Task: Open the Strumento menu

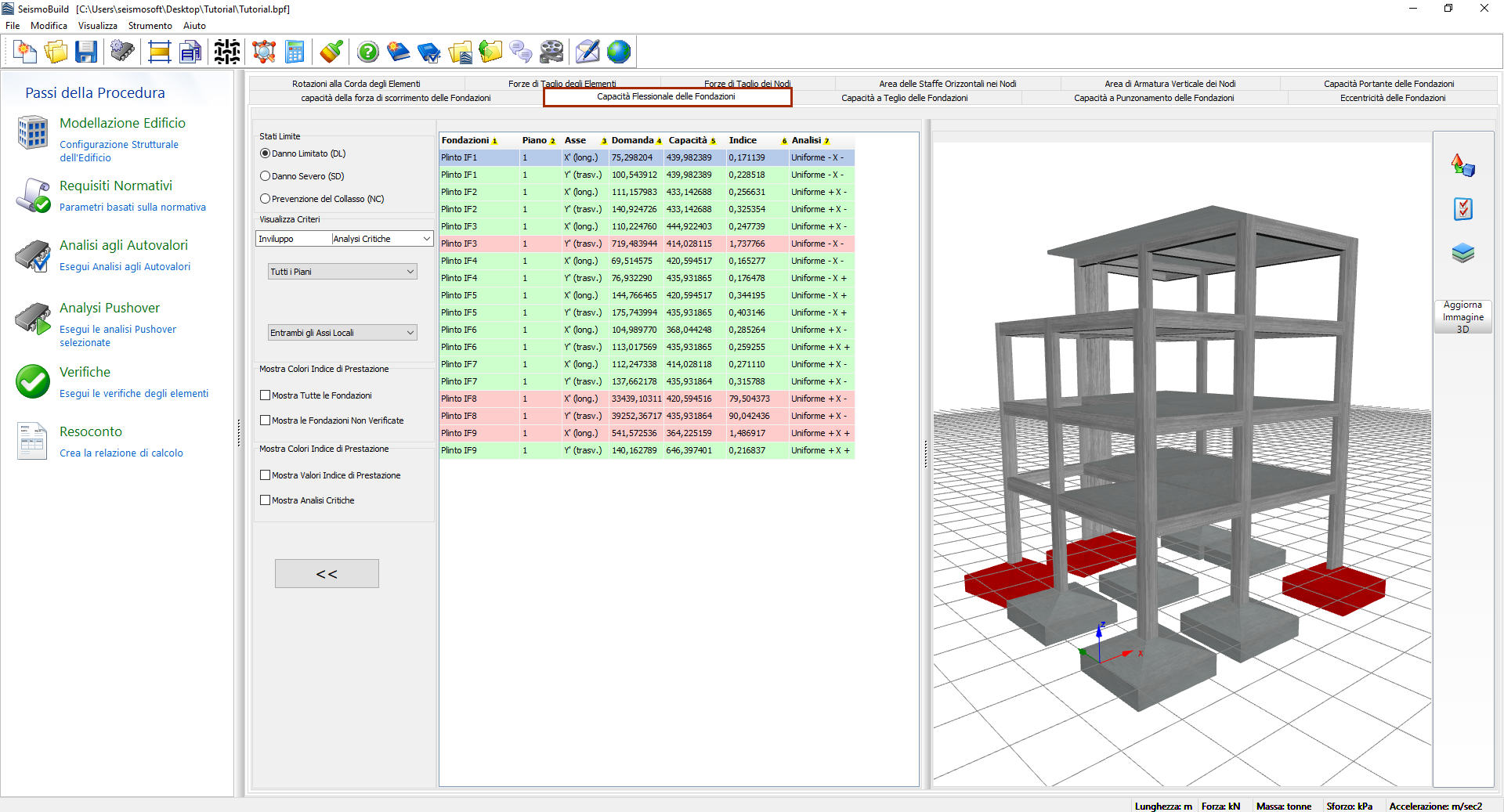Action: (x=150, y=26)
